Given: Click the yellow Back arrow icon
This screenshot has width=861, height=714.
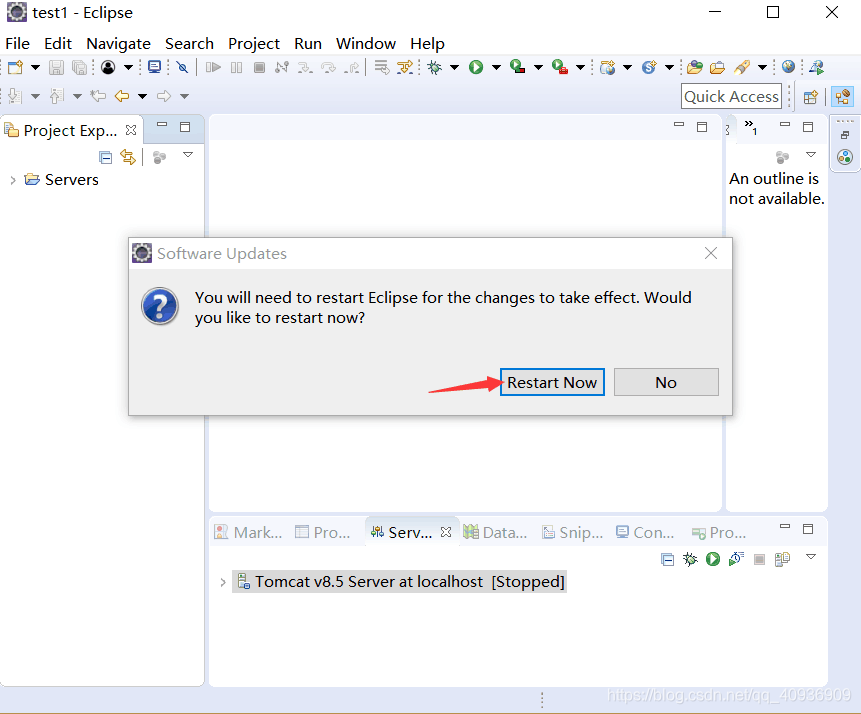Looking at the screenshot, I should [122, 96].
